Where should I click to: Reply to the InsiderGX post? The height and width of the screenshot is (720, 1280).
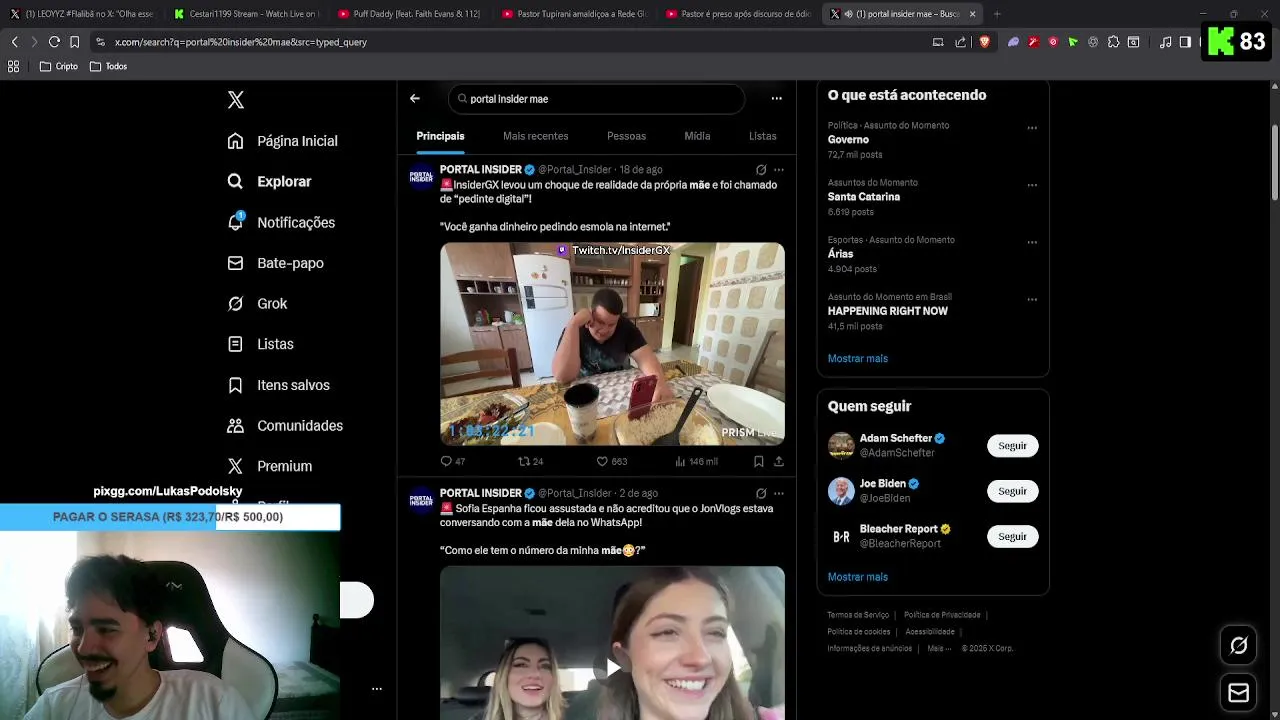coord(453,461)
